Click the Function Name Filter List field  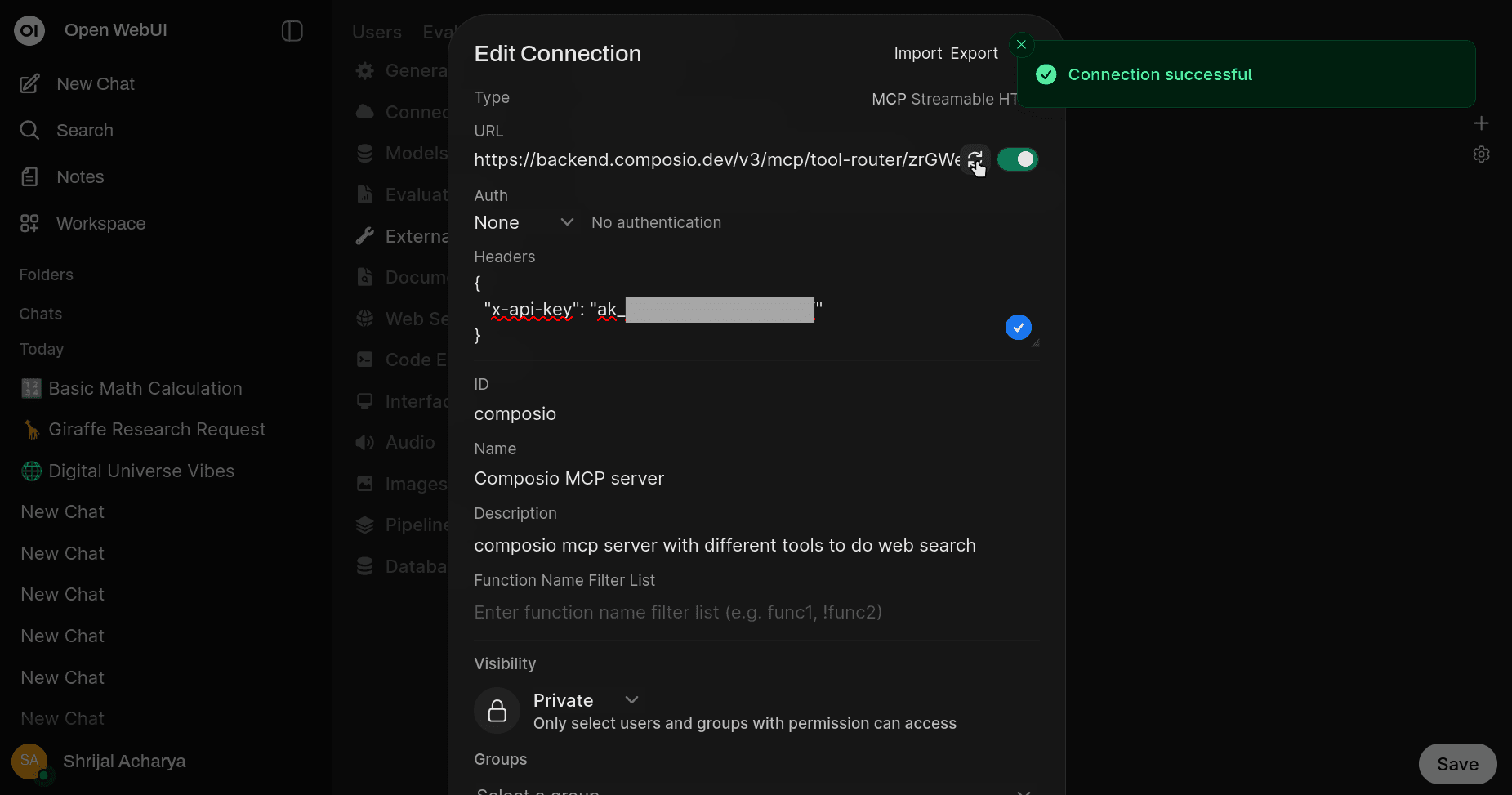(756, 613)
